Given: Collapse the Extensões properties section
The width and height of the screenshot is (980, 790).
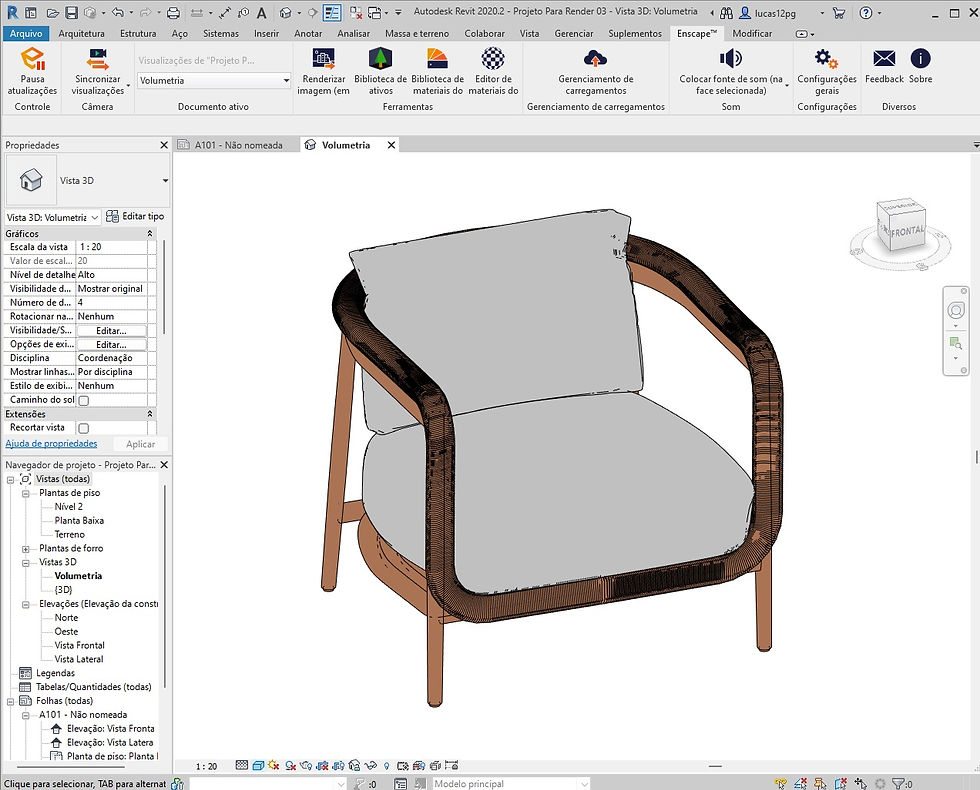Looking at the screenshot, I should tap(150, 414).
